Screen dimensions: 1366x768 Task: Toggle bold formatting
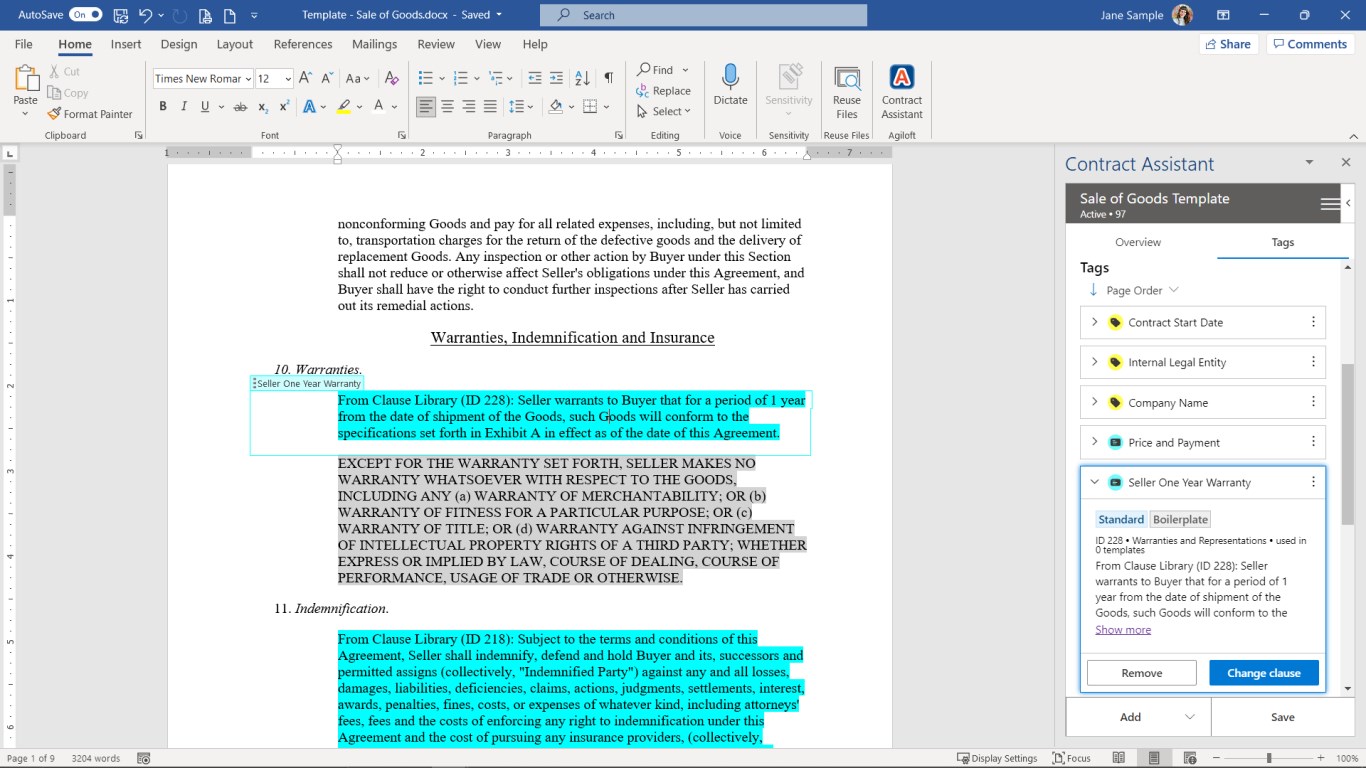click(163, 107)
